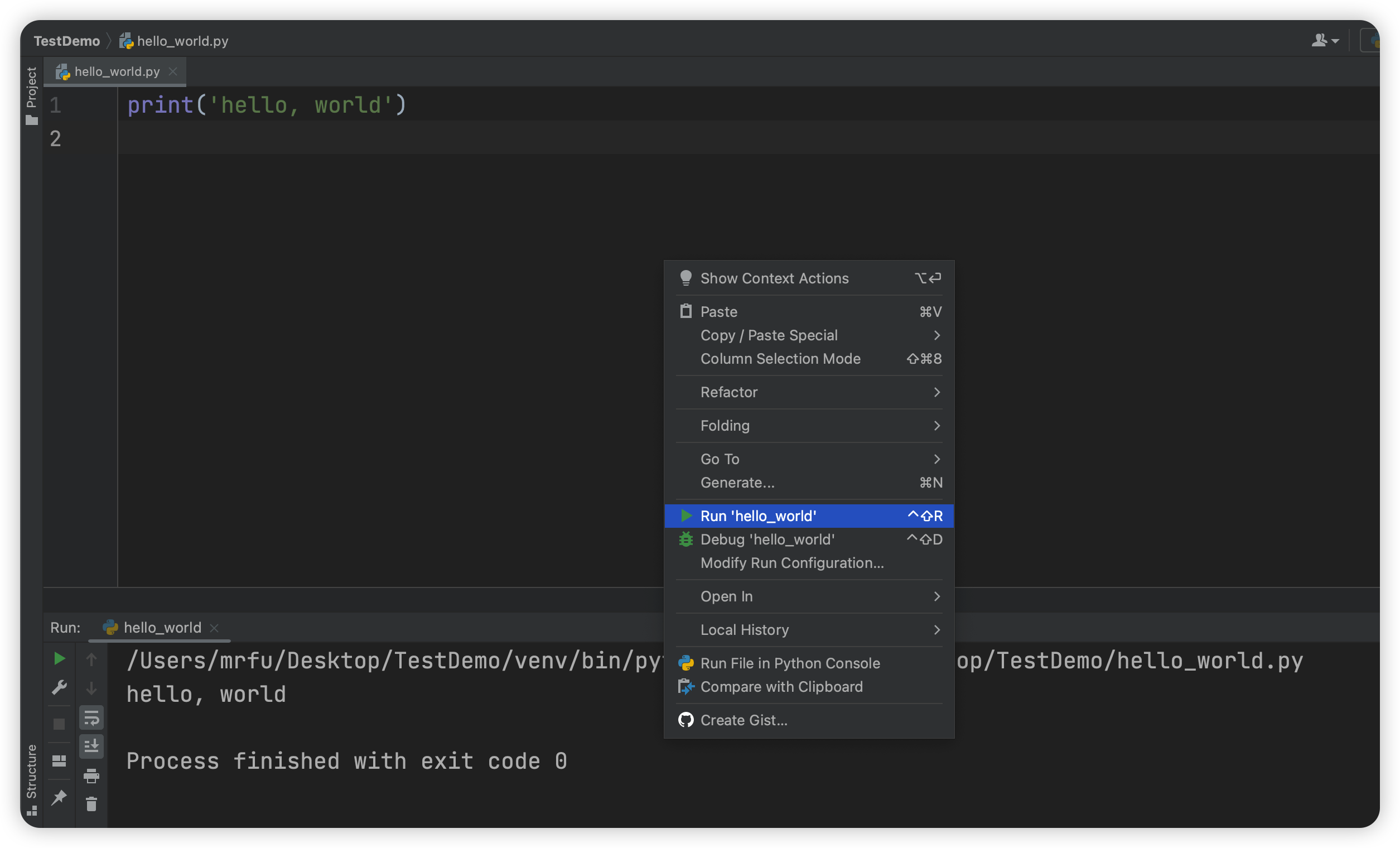
Task: Click TestDemo in the breadcrumb
Action: (66, 41)
